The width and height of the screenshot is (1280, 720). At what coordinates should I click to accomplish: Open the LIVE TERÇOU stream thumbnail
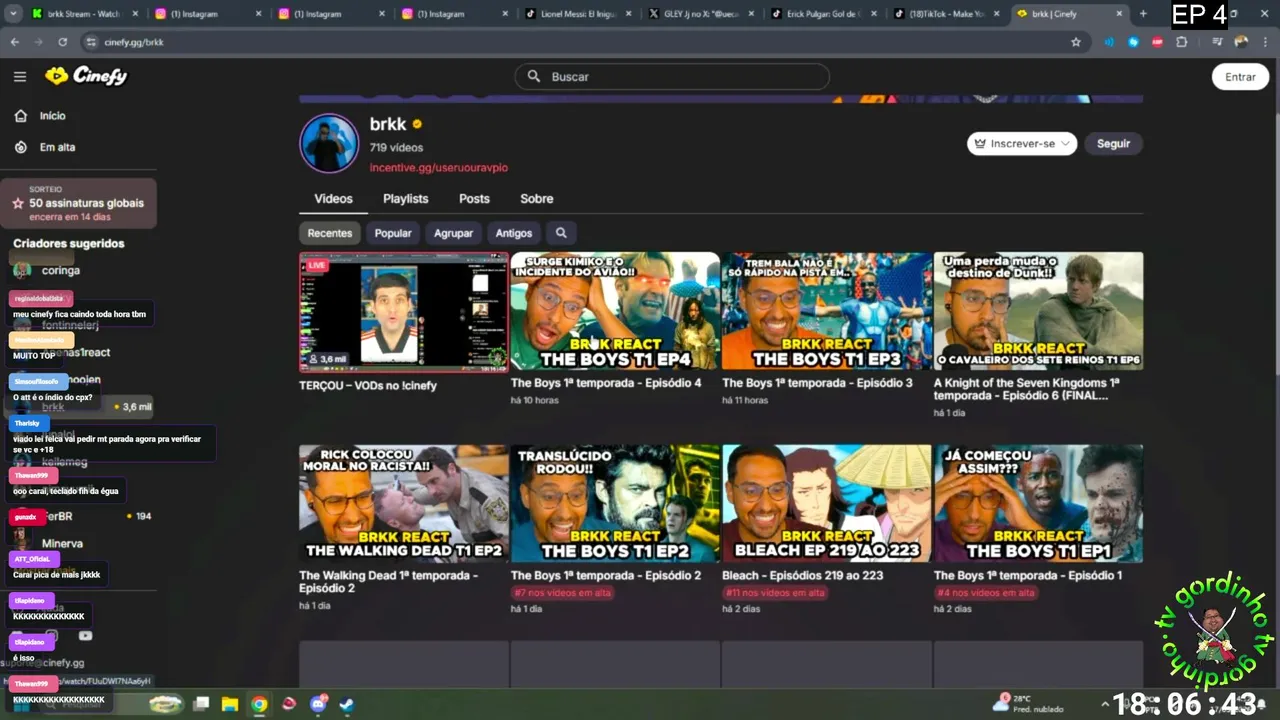(403, 312)
